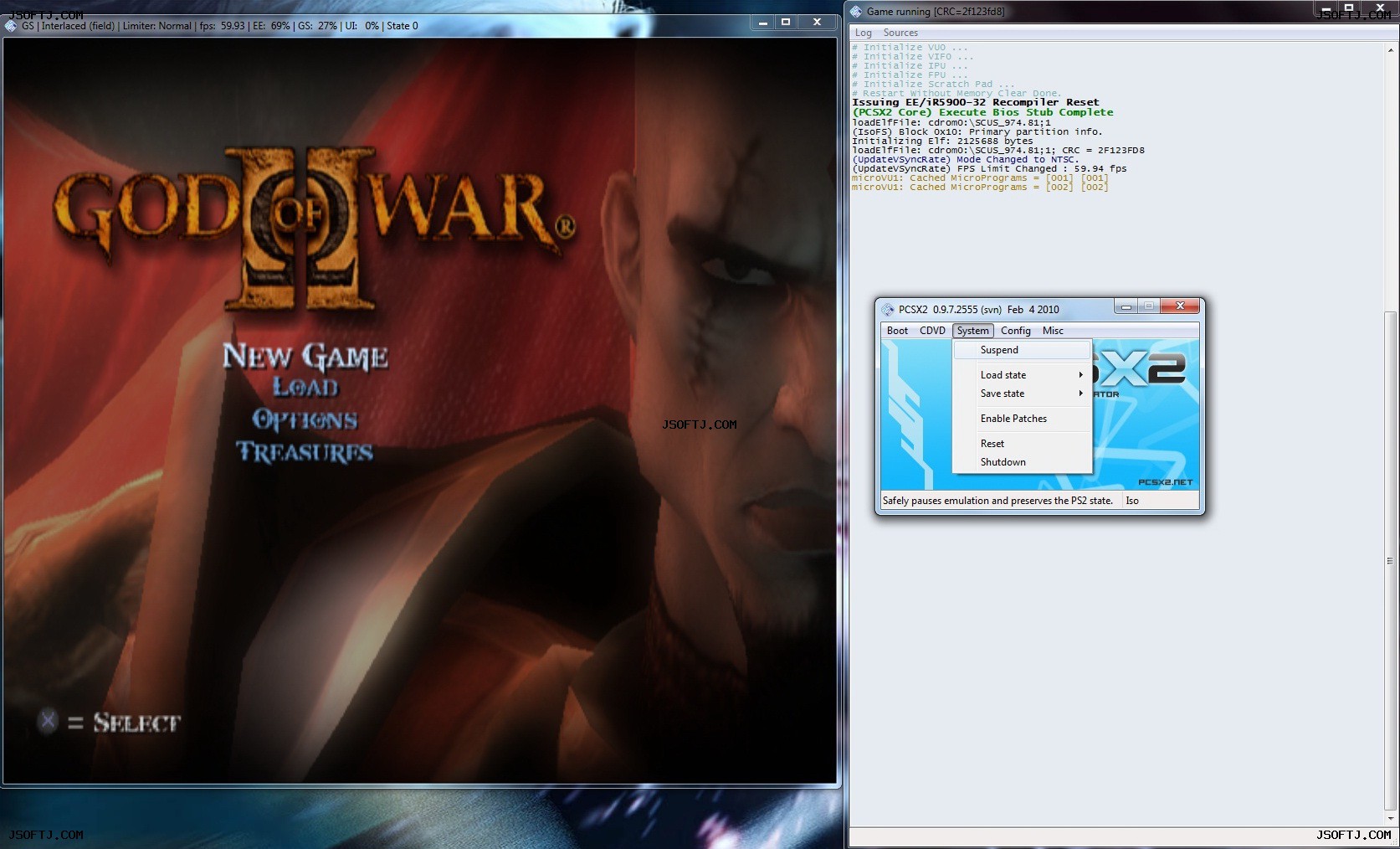
Task: Close the open System menu in PCSX2
Action: click(x=972, y=331)
